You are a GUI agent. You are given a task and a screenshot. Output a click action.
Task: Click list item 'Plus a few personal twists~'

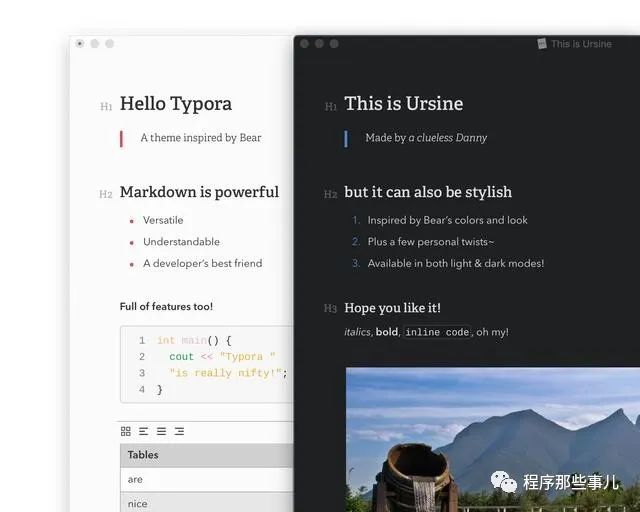tap(431, 242)
